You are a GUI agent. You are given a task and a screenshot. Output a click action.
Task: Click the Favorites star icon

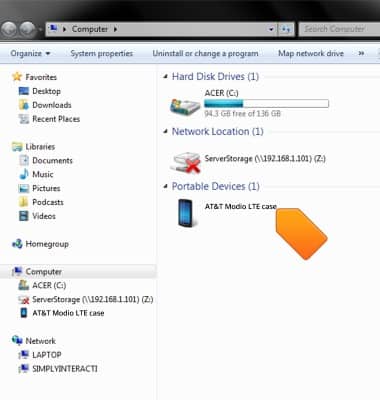coord(17,77)
